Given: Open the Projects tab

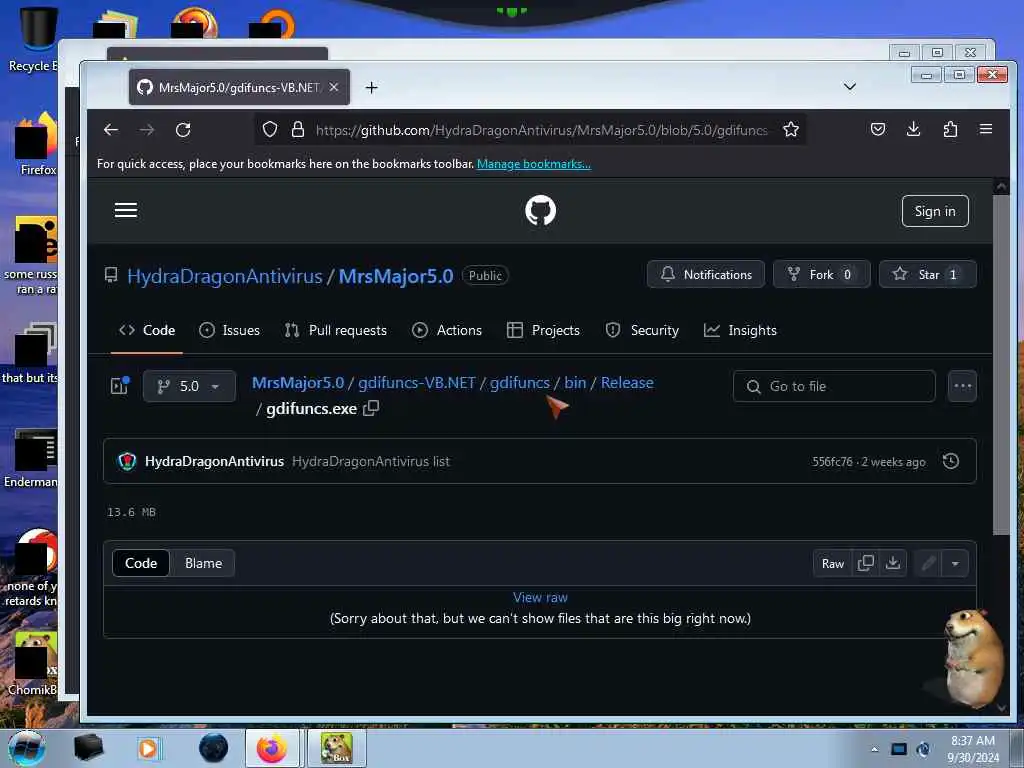Looking at the screenshot, I should [x=543, y=330].
